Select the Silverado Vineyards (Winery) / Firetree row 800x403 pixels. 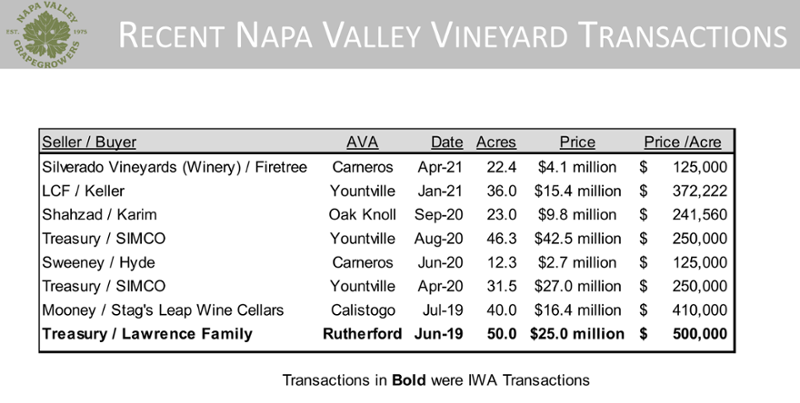(386, 167)
